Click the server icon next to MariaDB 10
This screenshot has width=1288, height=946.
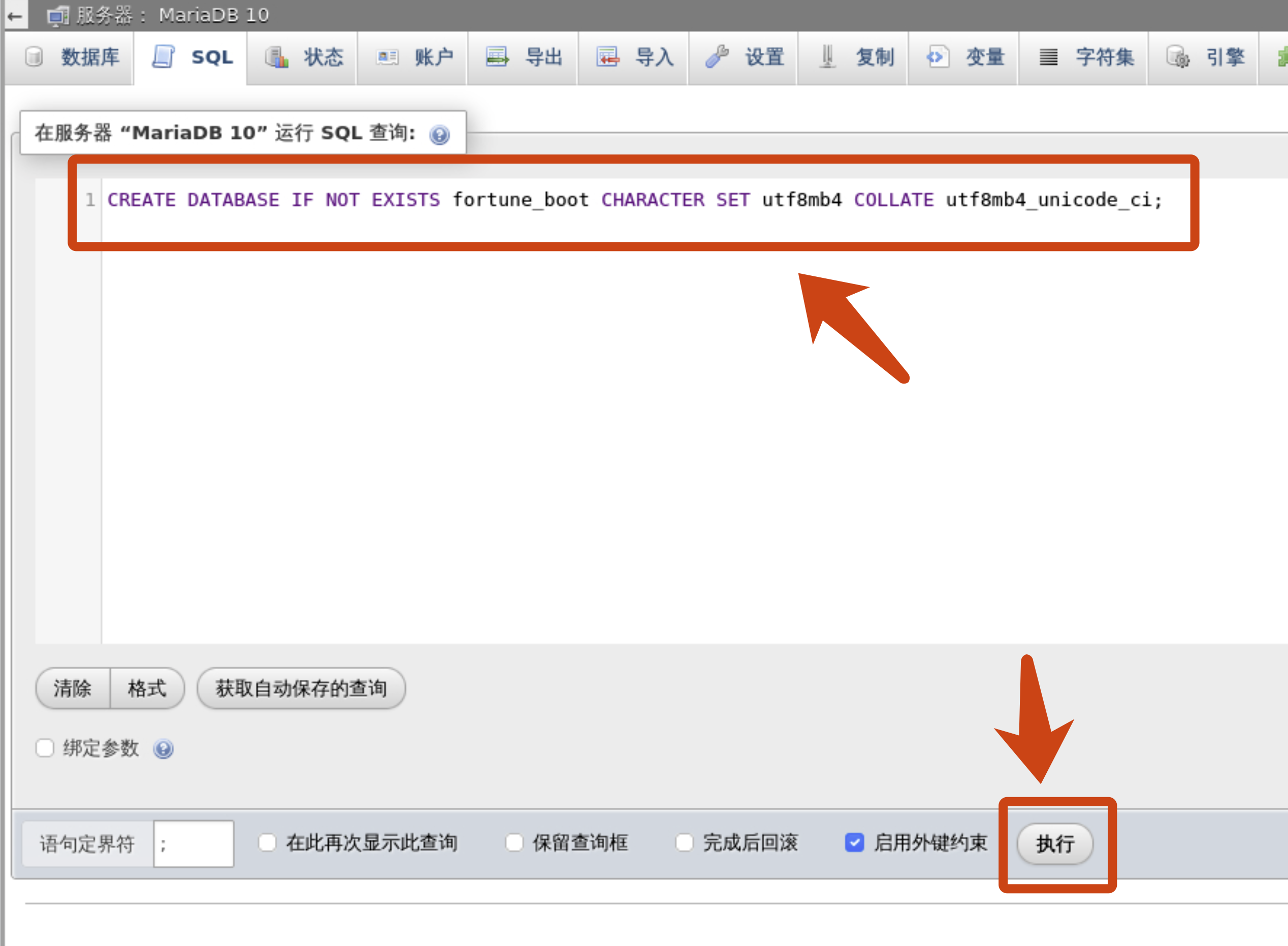tap(57, 16)
